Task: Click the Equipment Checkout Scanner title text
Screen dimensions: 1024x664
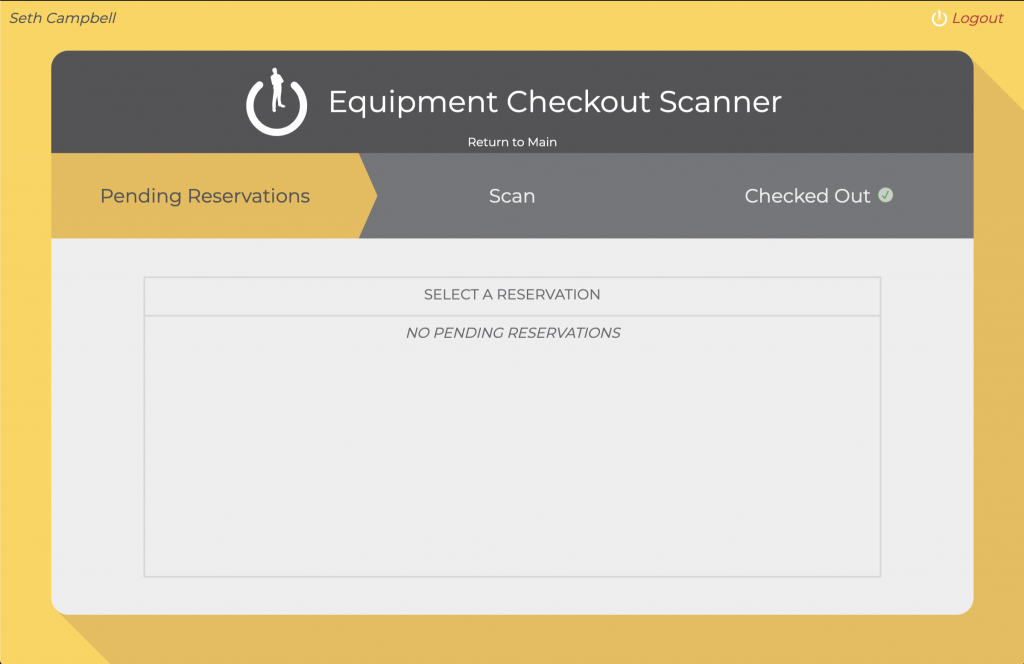Action: (554, 102)
